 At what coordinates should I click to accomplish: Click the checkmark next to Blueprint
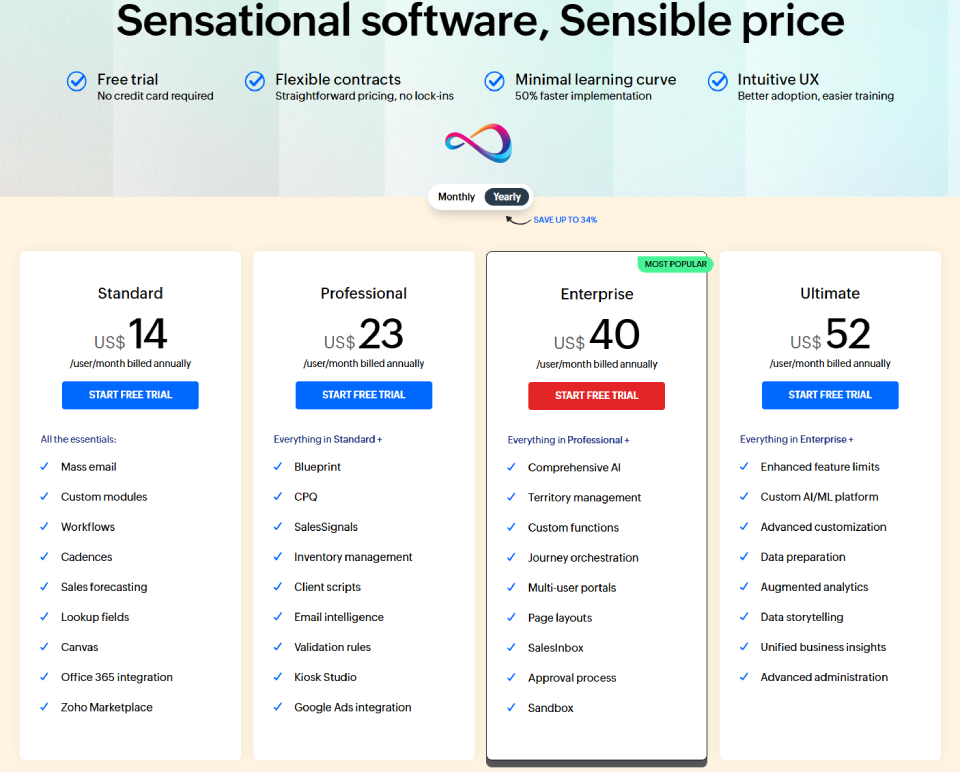click(x=278, y=467)
